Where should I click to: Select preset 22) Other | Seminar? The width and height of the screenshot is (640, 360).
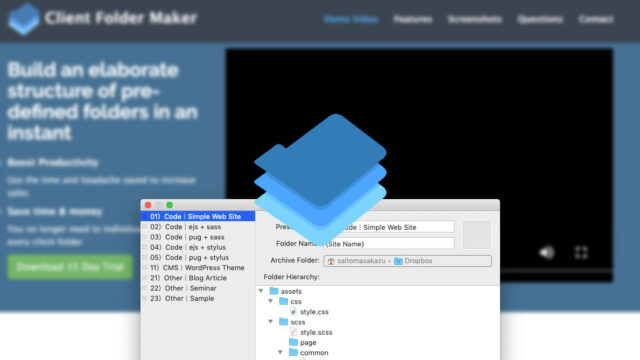point(198,288)
